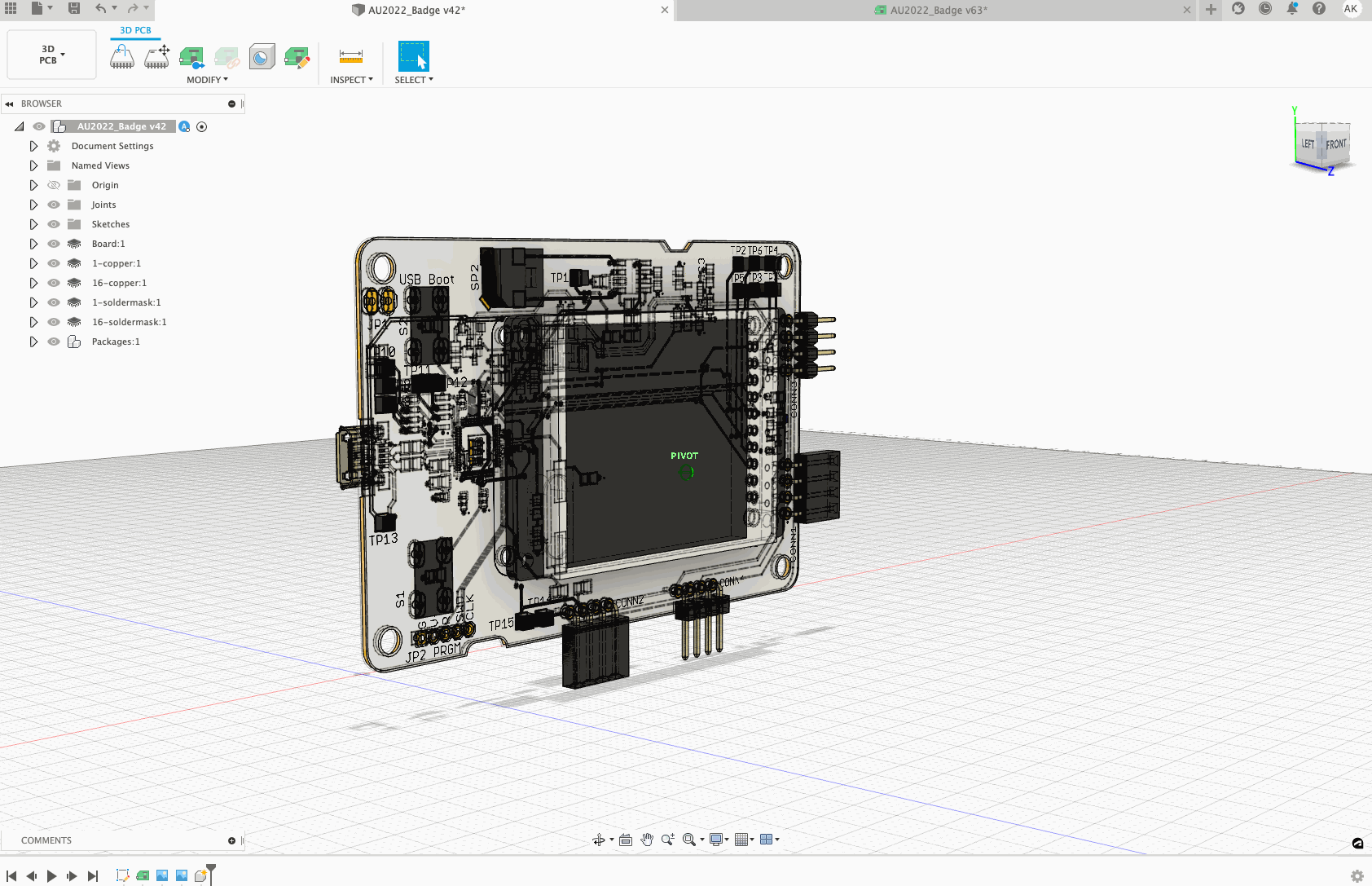
Task: Click the Undo arrow icon
Action: [x=100, y=9]
